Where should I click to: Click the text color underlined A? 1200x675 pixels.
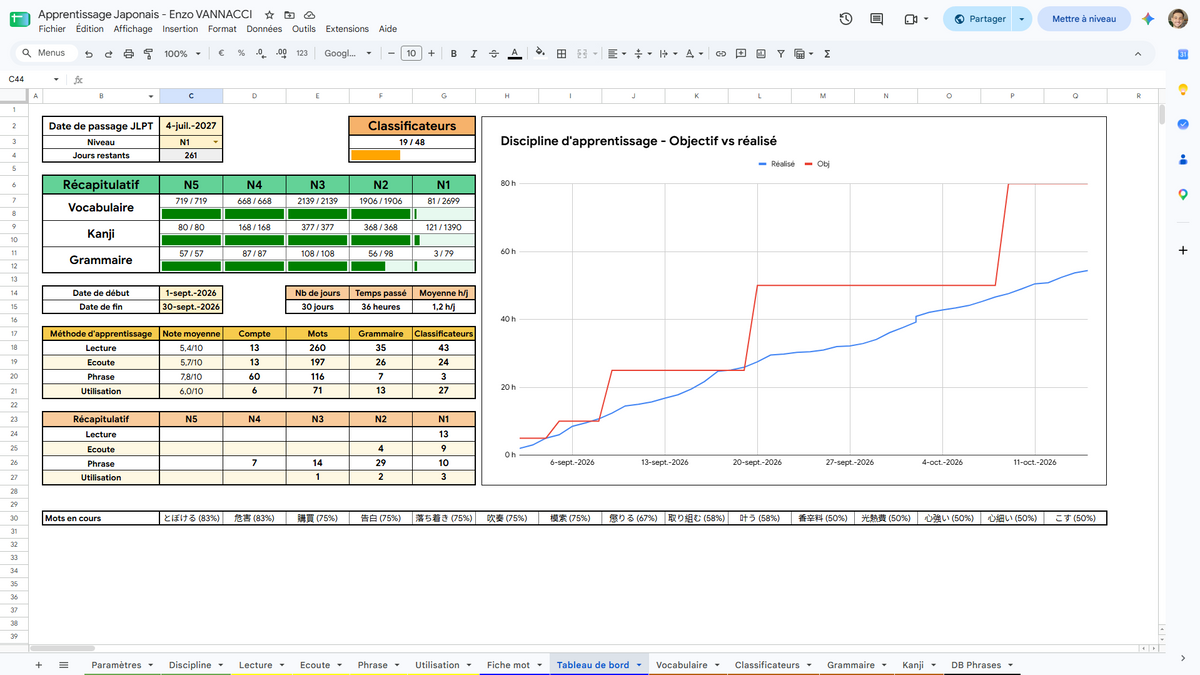coord(514,54)
